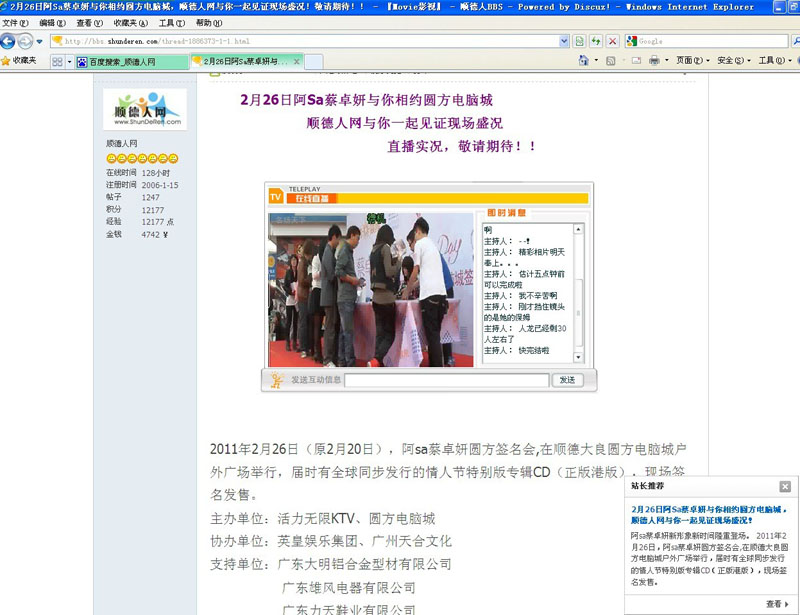Select the 在线直播 tab in the player

coord(312,199)
